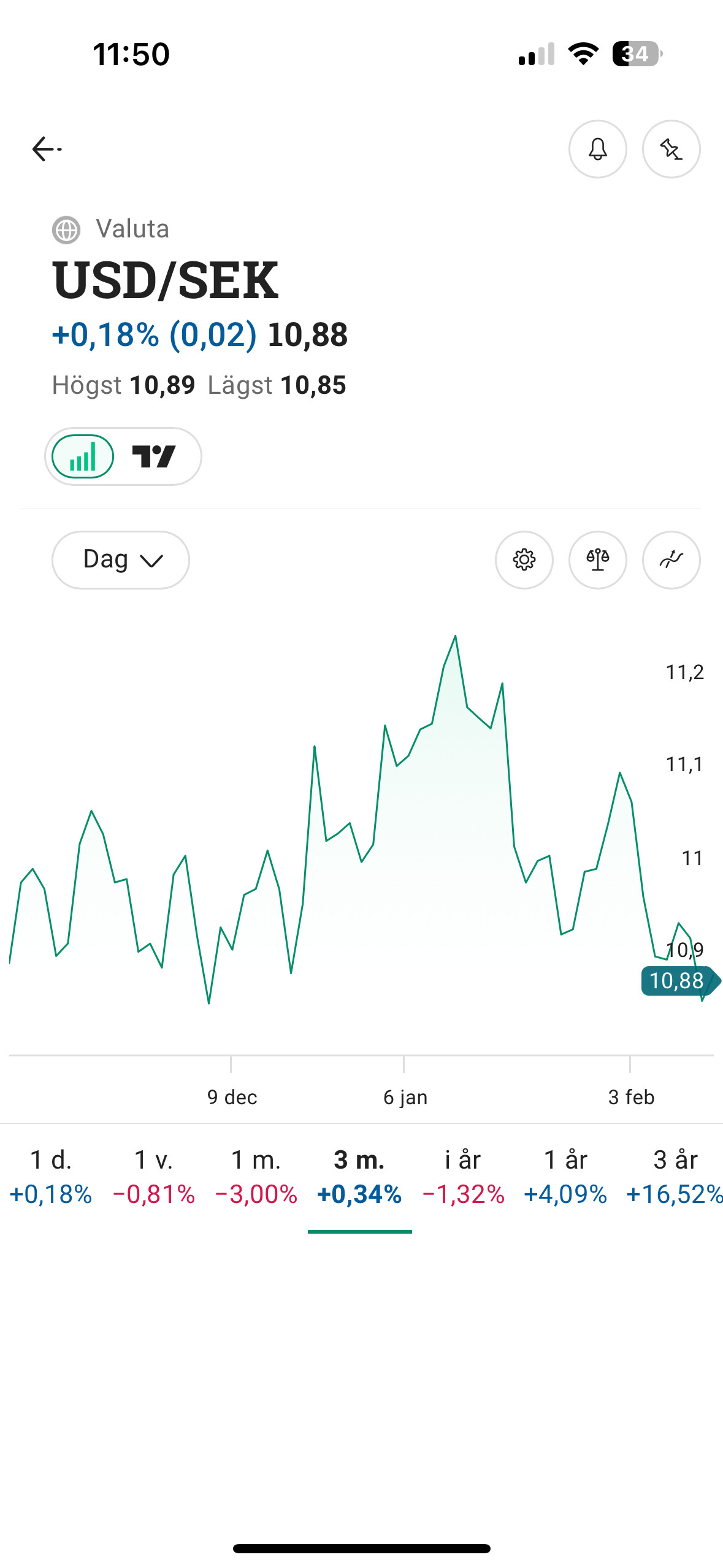Tap the globe Valuta icon

[x=66, y=230]
